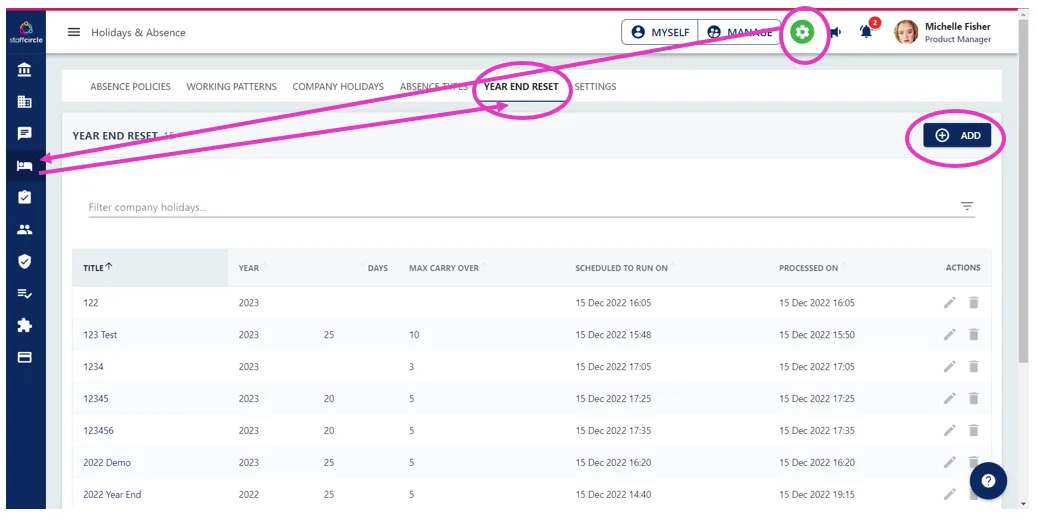Sort by Scheduled To Run On column
This screenshot has height=520, width=1038.
621,268
